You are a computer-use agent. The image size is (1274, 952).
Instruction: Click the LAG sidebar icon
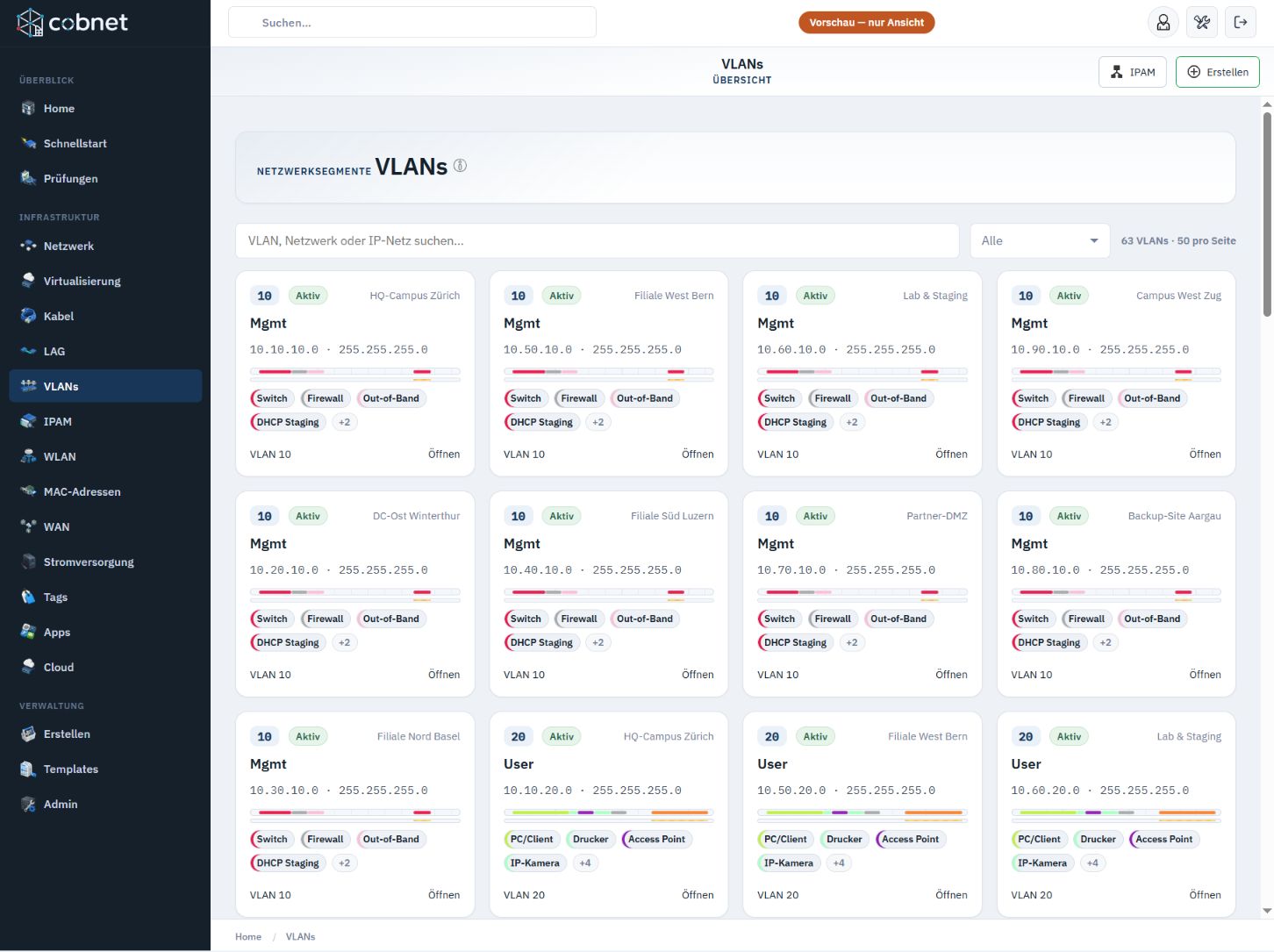[x=28, y=352]
